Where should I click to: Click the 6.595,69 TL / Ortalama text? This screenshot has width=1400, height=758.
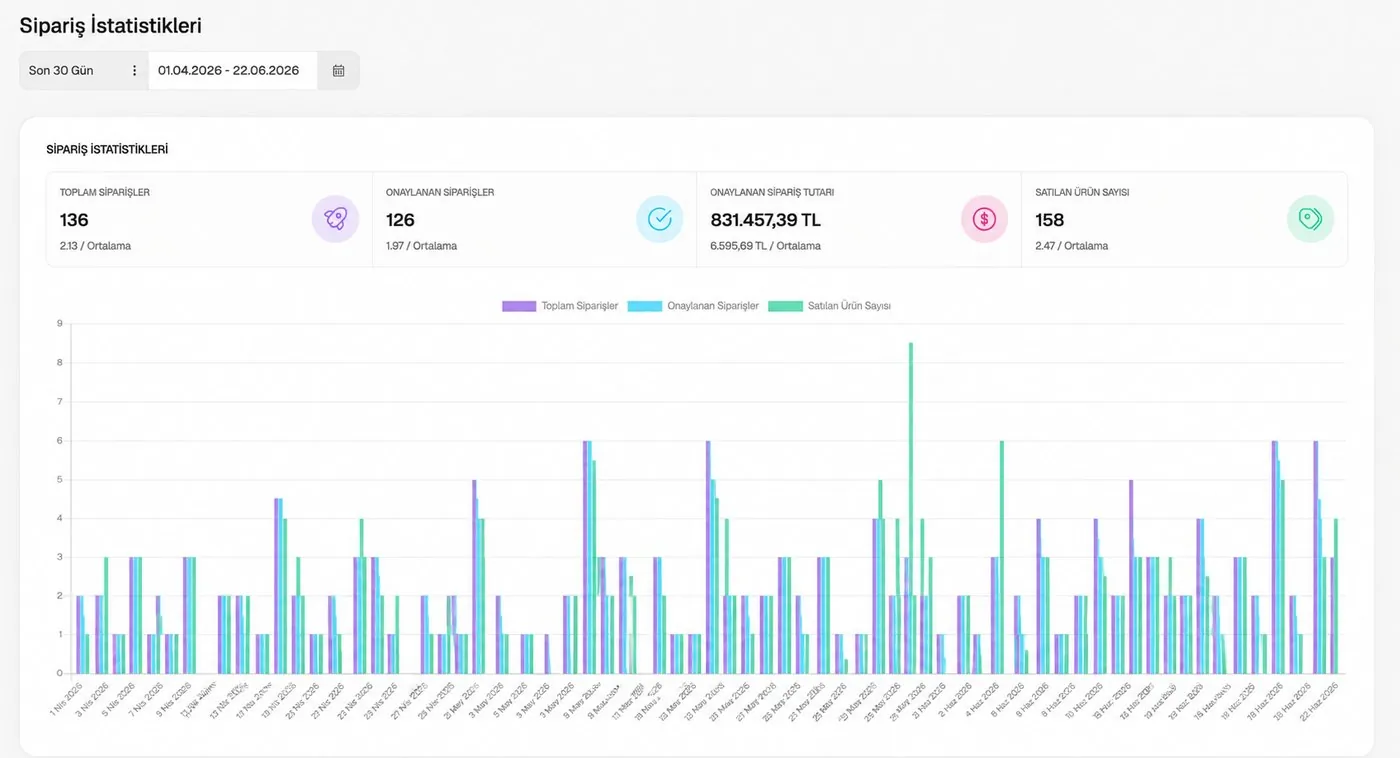point(765,246)
